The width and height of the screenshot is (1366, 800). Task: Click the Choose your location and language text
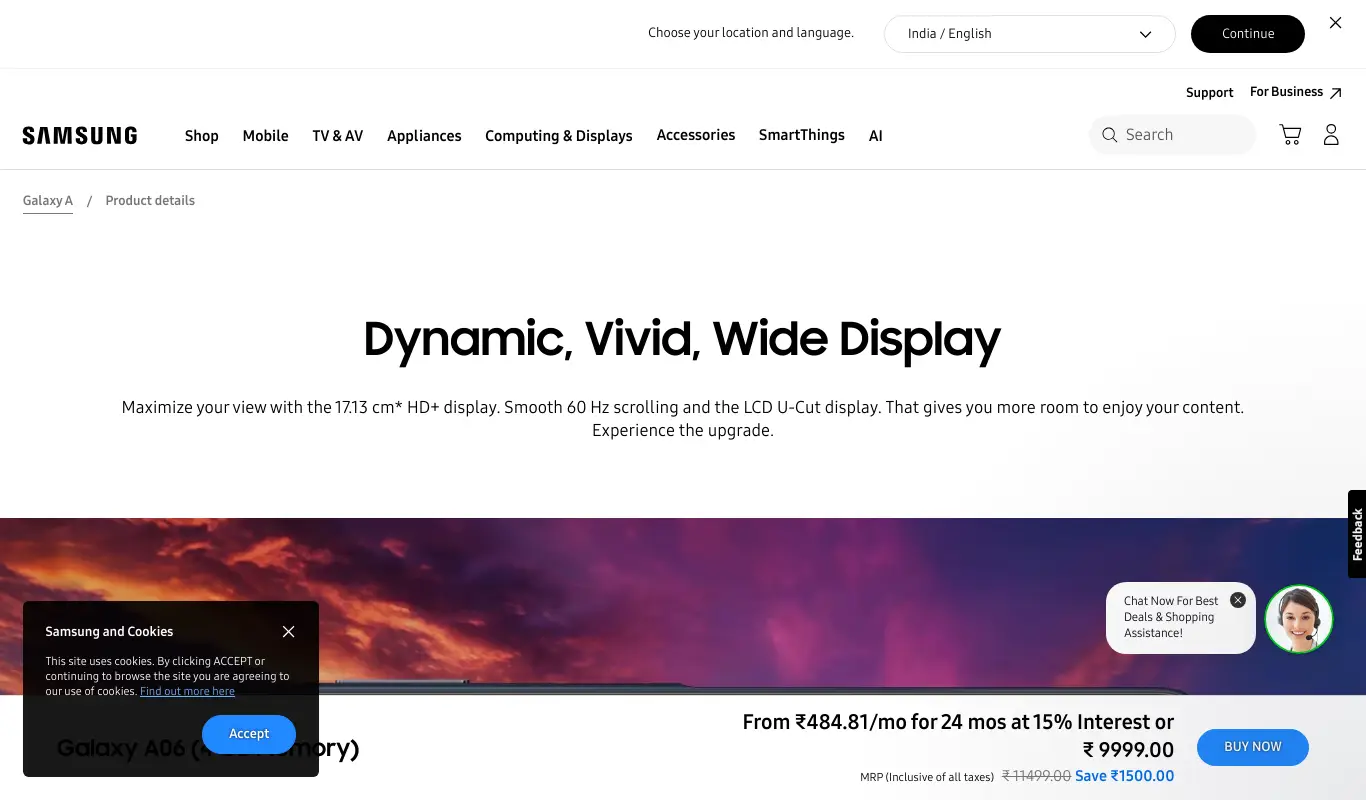[751, 33]
